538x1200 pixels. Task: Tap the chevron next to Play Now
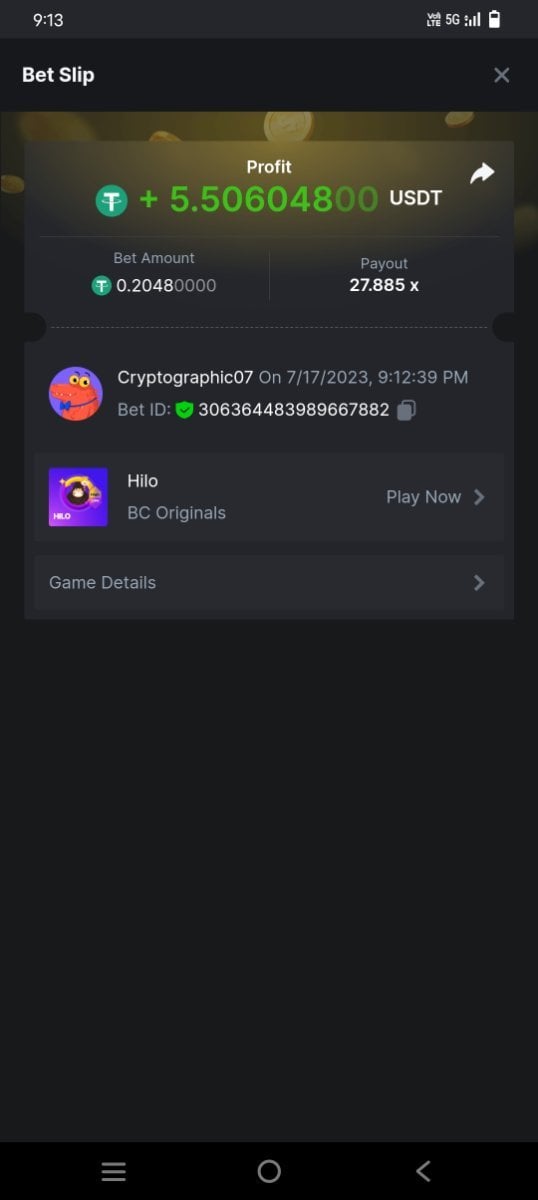(x=479, y=497)
